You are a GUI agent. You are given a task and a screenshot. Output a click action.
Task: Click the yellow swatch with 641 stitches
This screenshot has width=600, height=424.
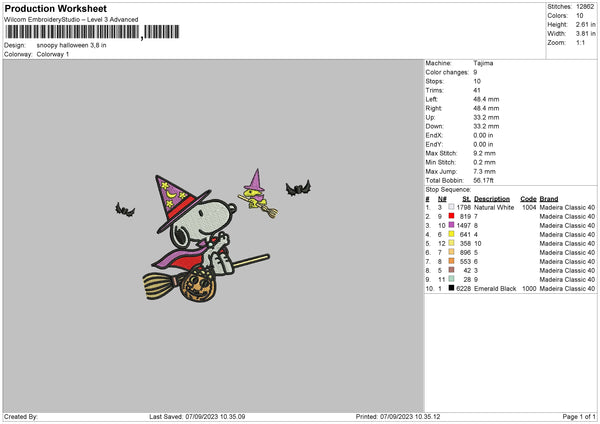(x=451, y=234)
